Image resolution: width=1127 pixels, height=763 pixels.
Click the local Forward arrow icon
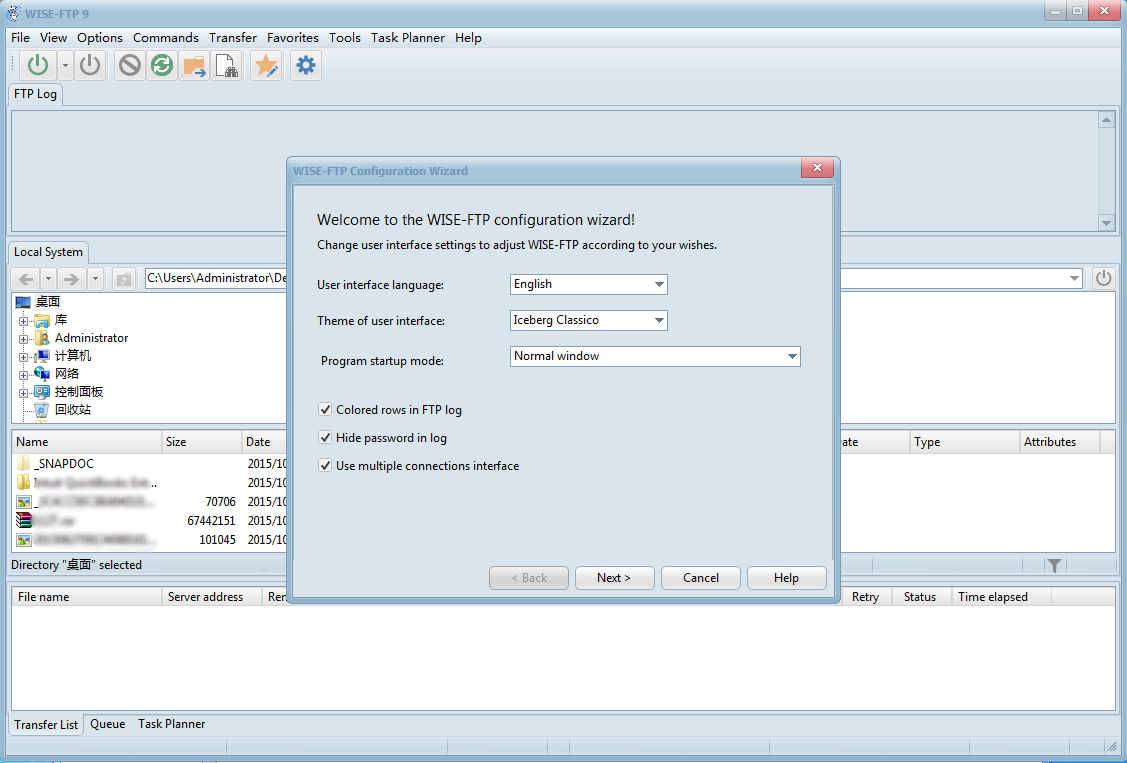(x=71, y=279)
